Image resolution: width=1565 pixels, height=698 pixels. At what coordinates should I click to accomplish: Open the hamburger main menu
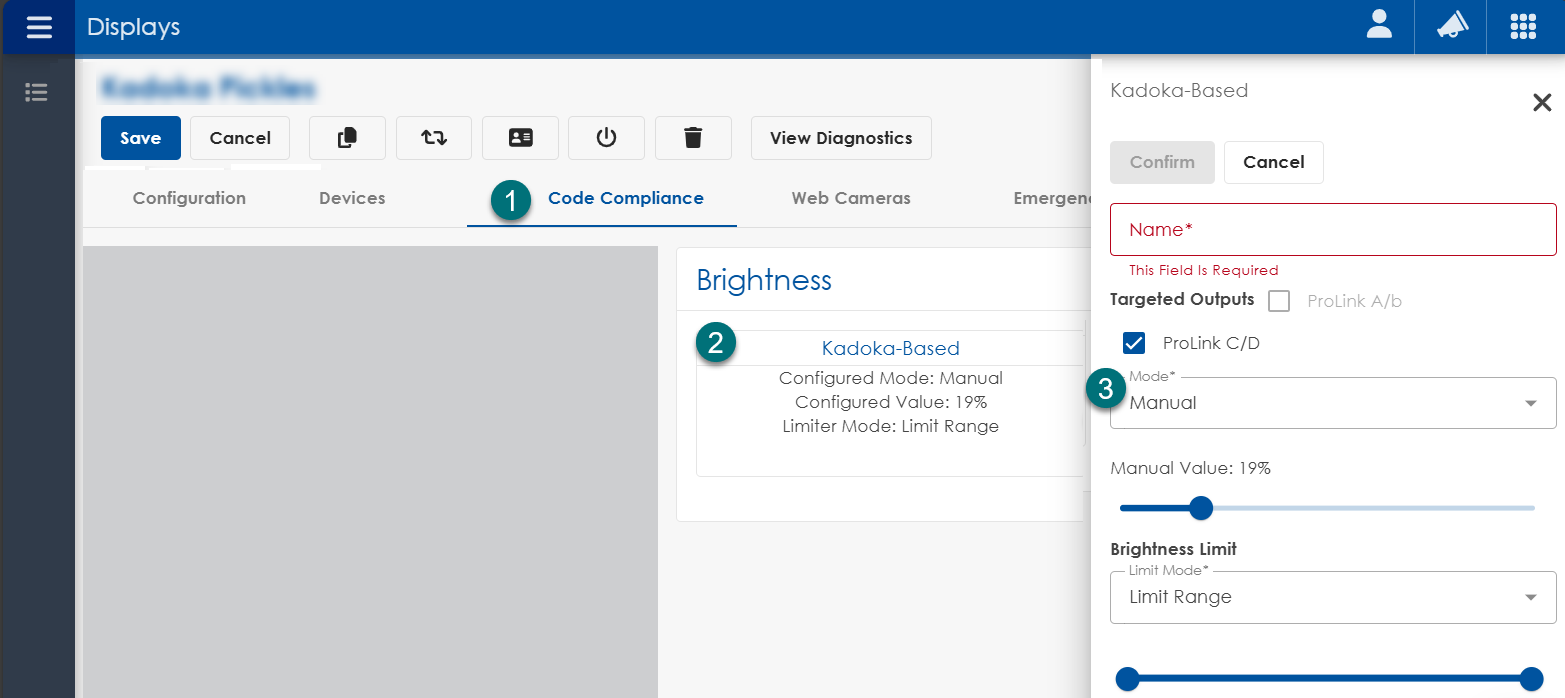[x=39, y=27]
